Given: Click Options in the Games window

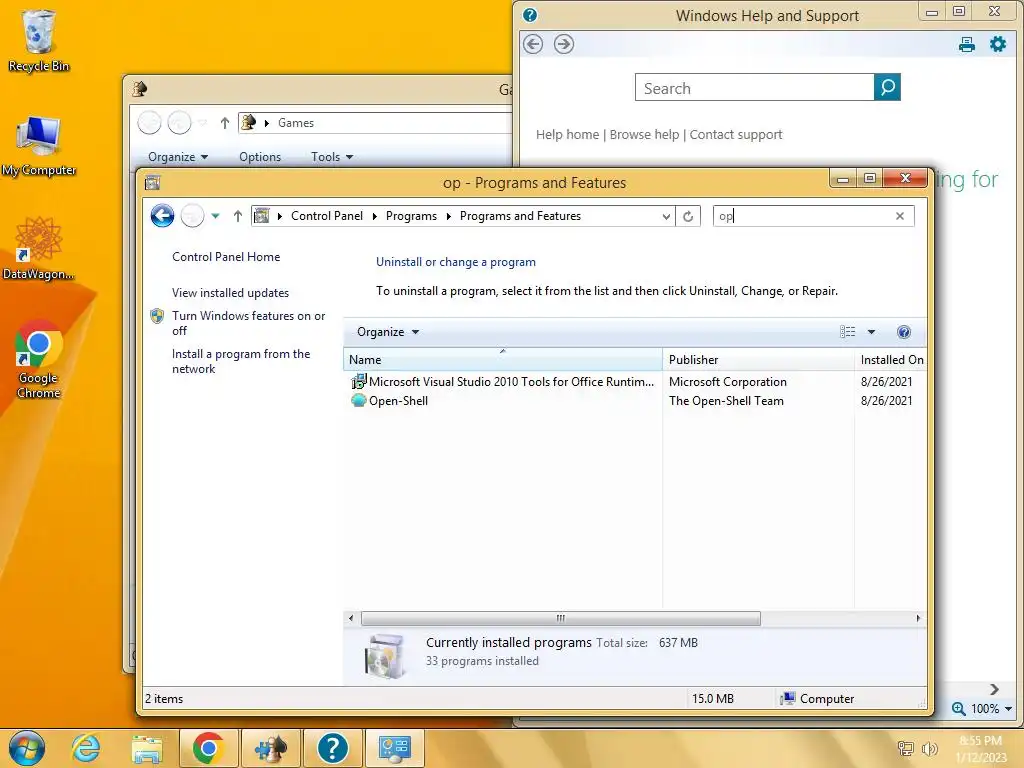Looking at the screenshot, I should click(x=260, y=157).
